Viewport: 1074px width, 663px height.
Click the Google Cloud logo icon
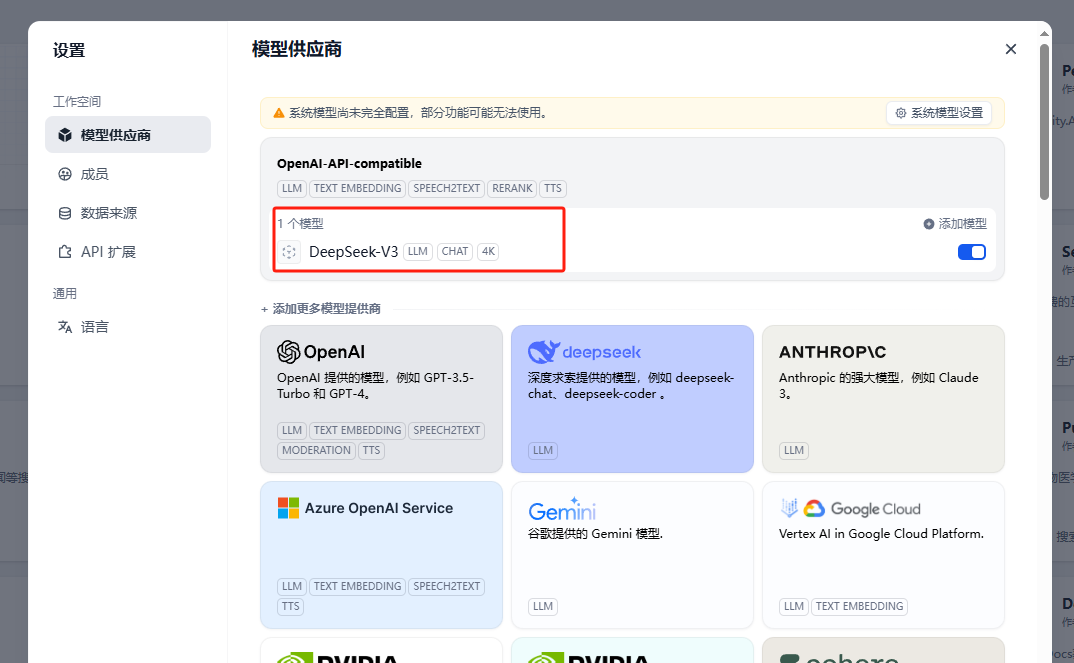tap(814, 508)
